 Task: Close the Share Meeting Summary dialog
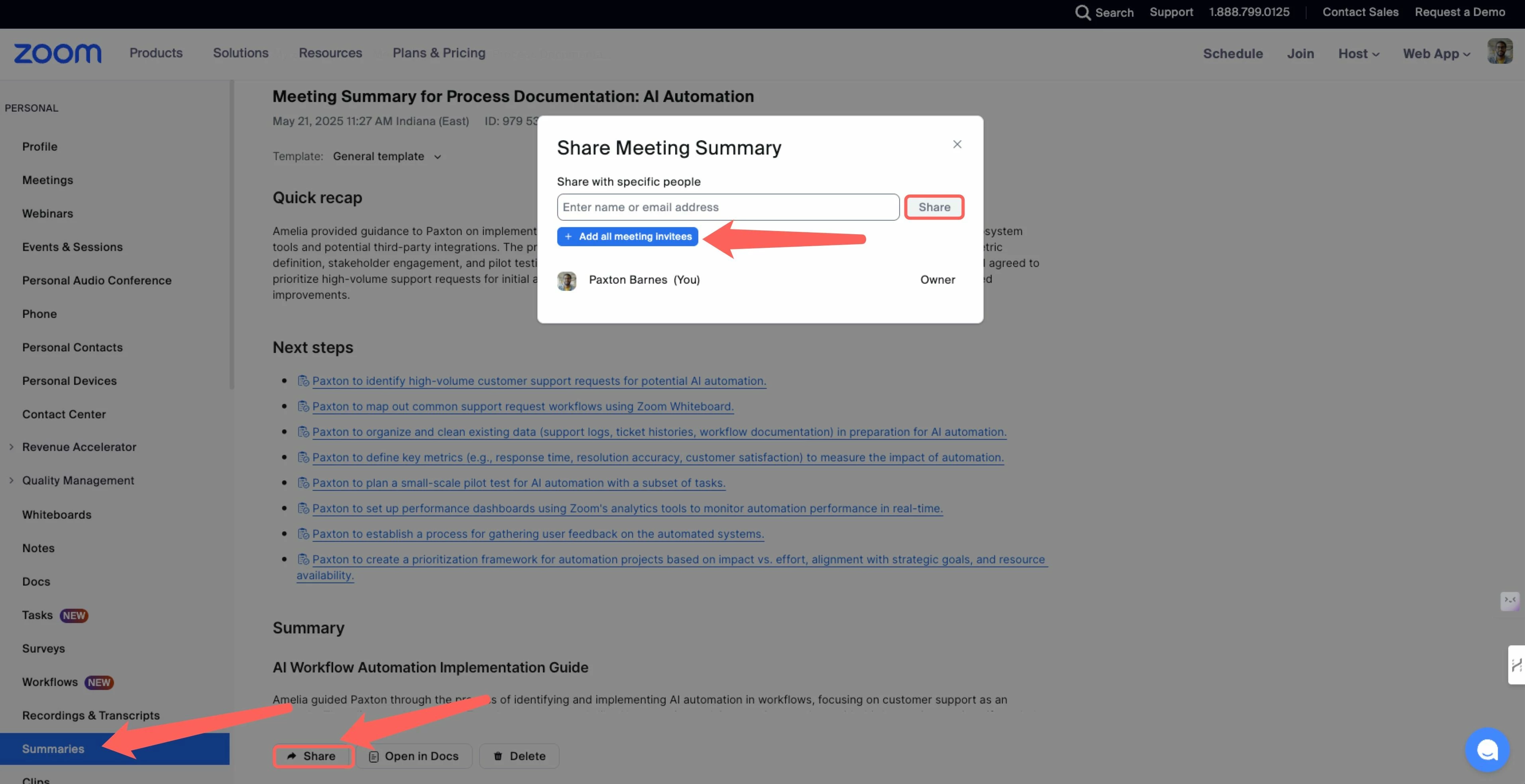pos(957,144)
